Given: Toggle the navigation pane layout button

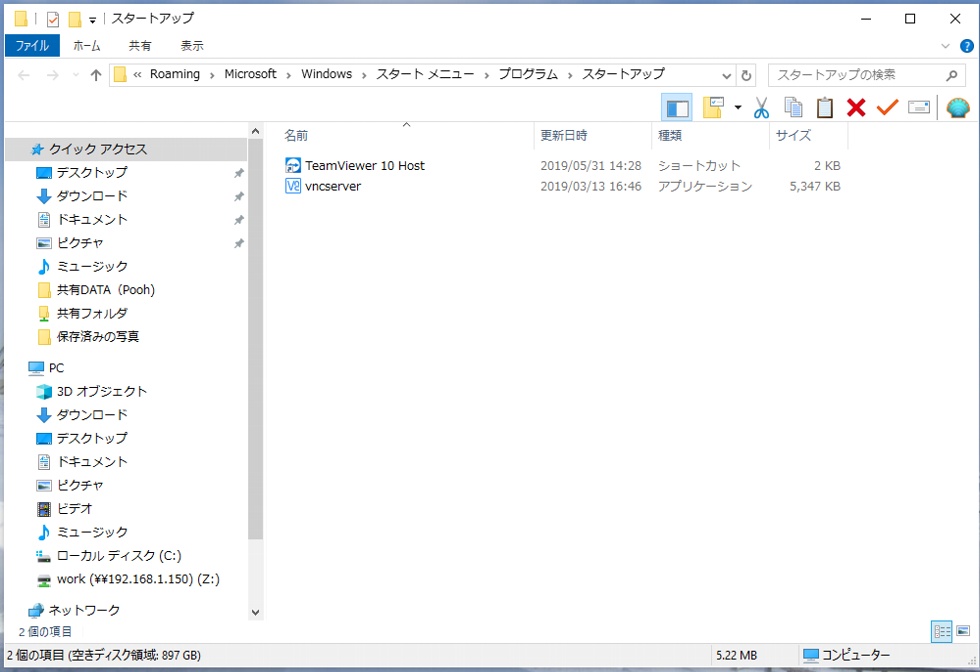Looking at the screenshot, I should coord(677,107).
